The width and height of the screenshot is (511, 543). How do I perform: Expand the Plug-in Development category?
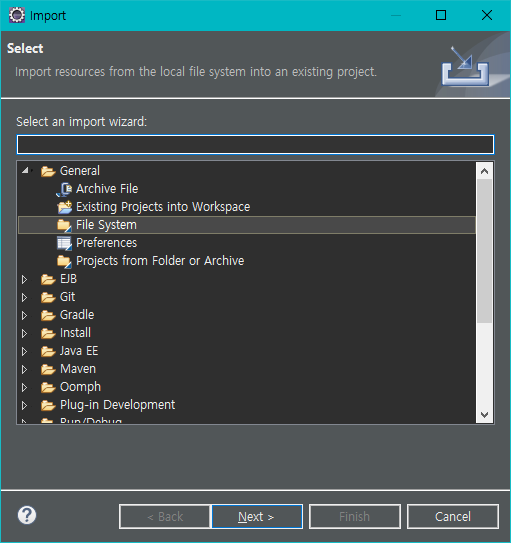(x=24, y=406)
